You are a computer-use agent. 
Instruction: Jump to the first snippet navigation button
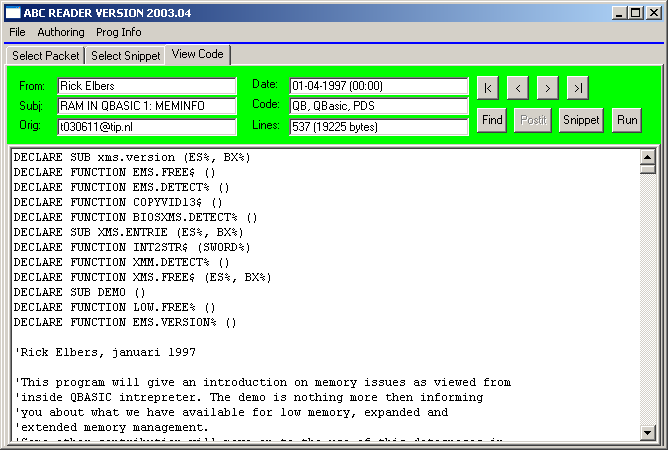pyautogui.click(x=487, y=88)
